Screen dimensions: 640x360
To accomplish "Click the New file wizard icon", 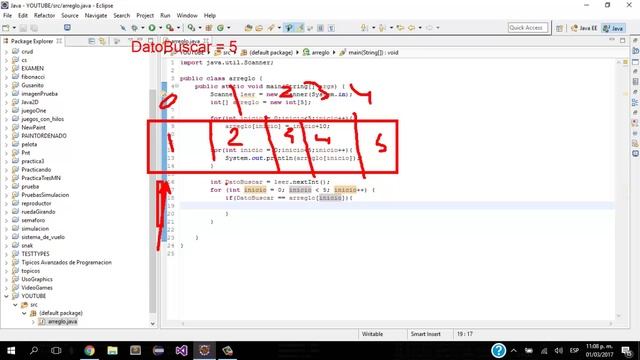I will [x=6, y=28].
